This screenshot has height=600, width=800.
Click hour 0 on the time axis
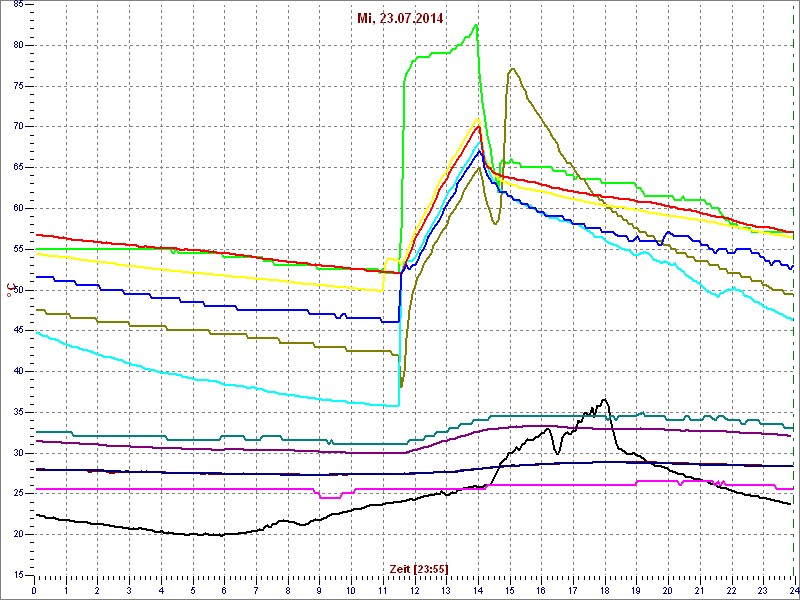tap(34, 589)
